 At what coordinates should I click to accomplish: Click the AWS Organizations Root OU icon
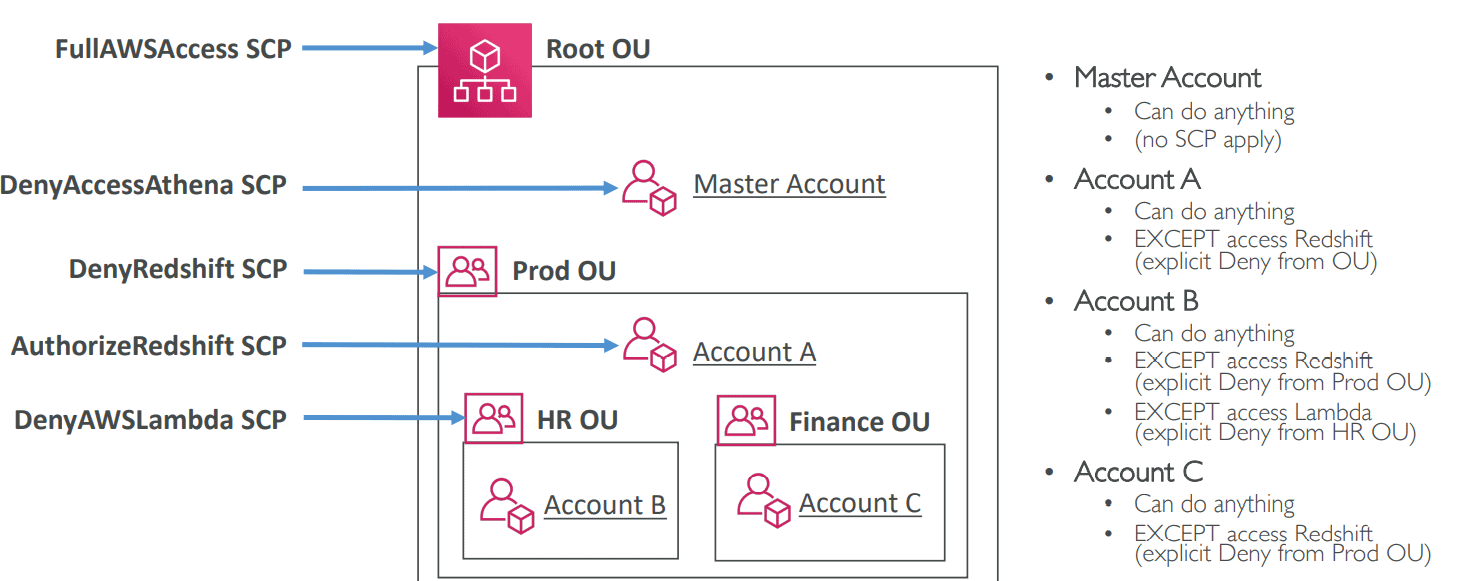pyautogui.click(x=485, y=70)
